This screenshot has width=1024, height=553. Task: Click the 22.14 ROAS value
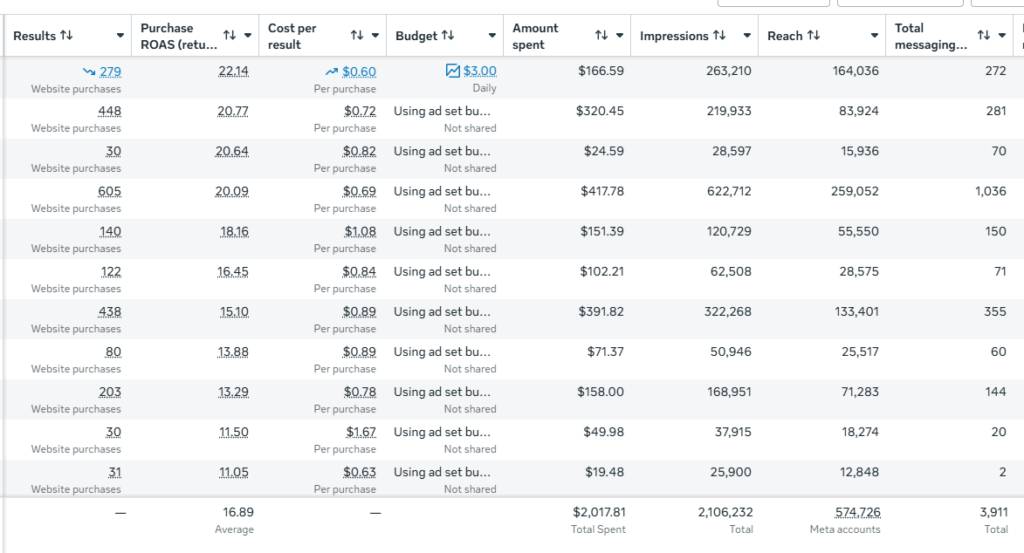233,71
